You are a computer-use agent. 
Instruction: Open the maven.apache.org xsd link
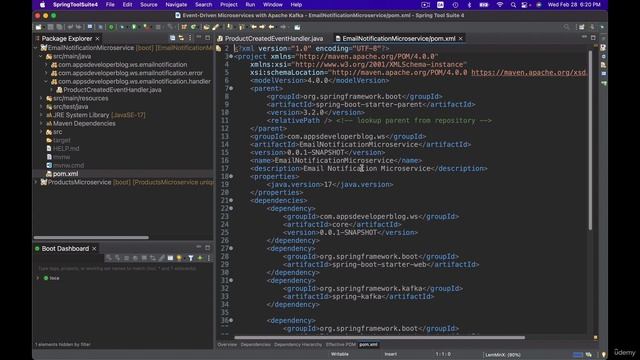pos(529,72)
